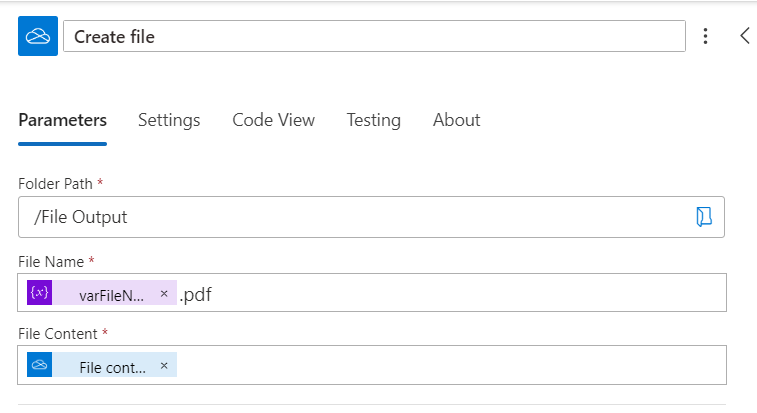Collapse the action panel with chevron
This screenshot has height=413, width=757.
[x=745, y=36]
